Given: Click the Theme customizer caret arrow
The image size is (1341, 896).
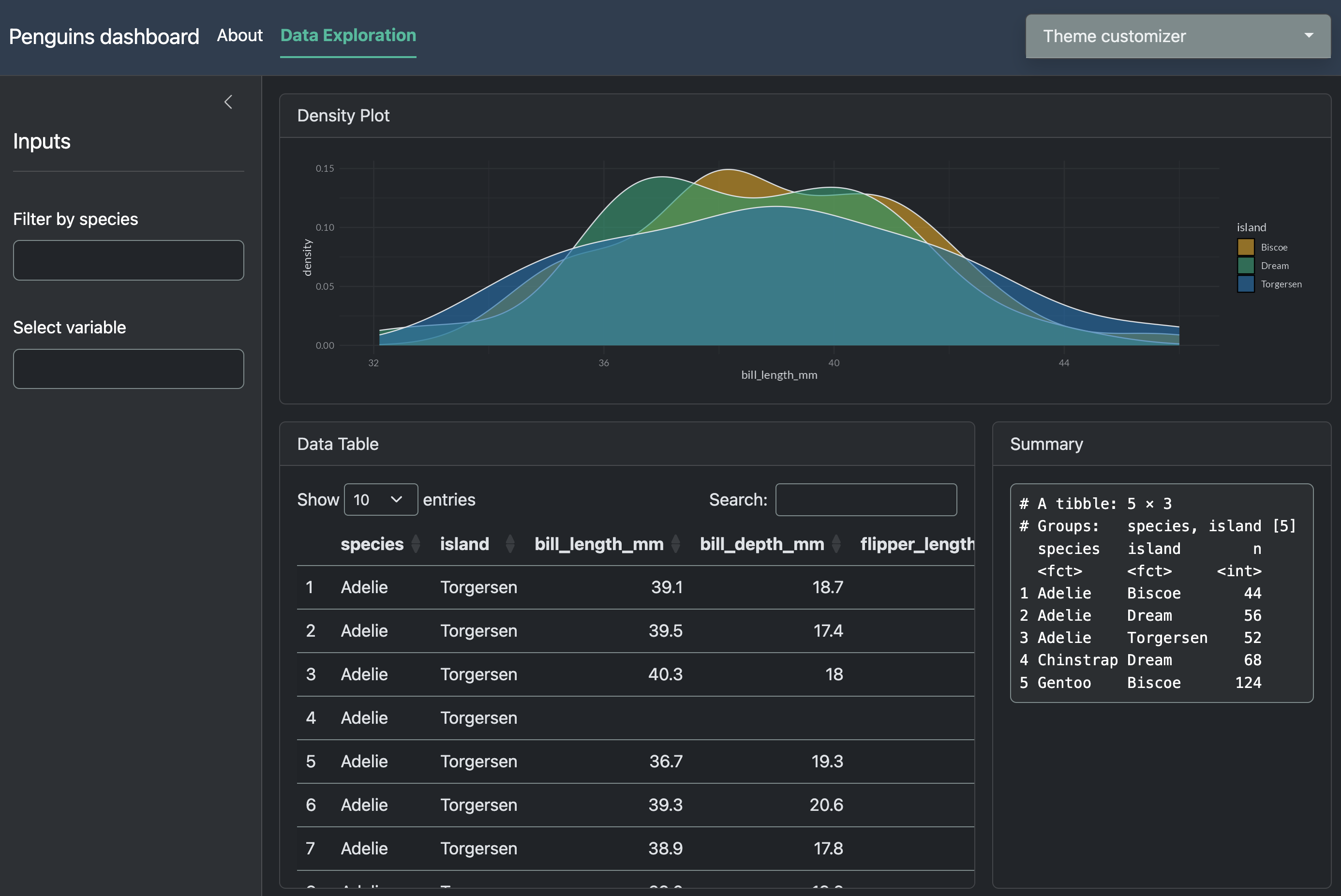Looking at the screenshot, I should pyautogui.click(x=1309, y=35).
